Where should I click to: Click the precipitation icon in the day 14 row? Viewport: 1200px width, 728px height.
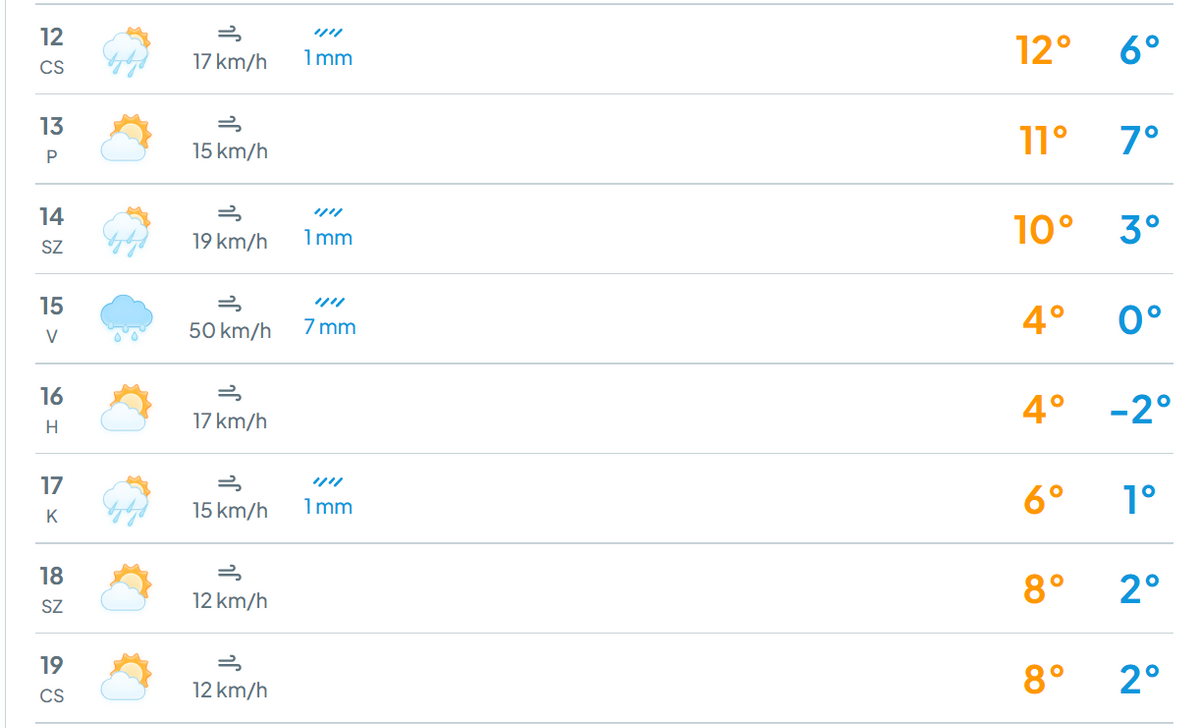point(329,213)
